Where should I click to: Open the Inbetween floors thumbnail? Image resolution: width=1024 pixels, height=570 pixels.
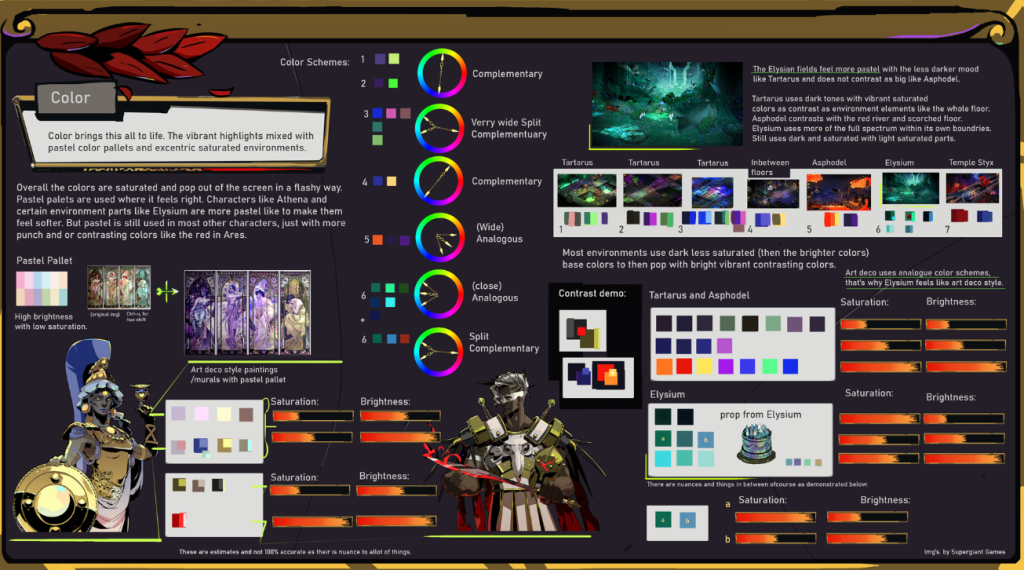(x=773, y=193)
